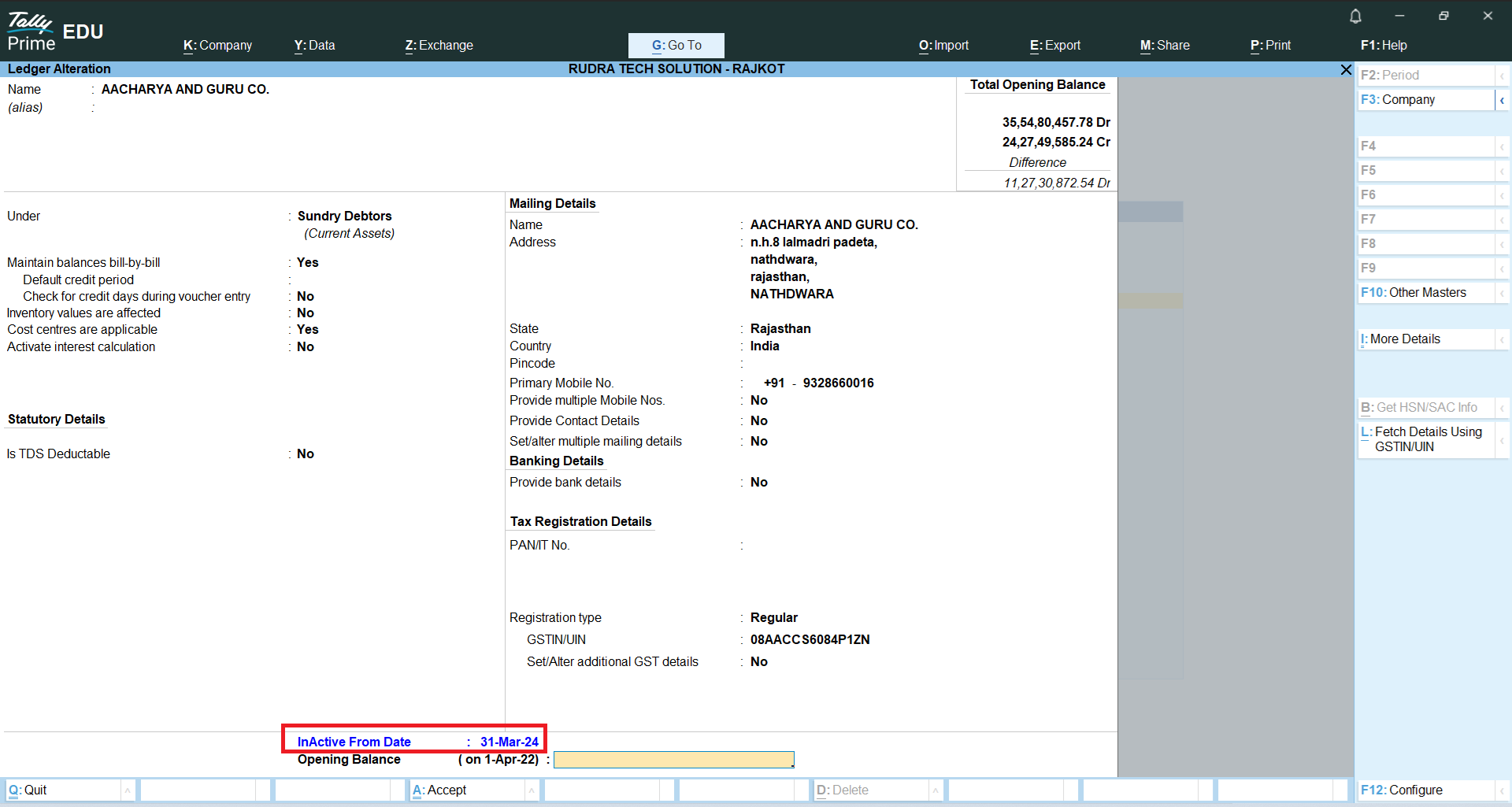Toggle Is TDS Deductable No value
This screenshot has height=807, width=1512.
(306, 454)
